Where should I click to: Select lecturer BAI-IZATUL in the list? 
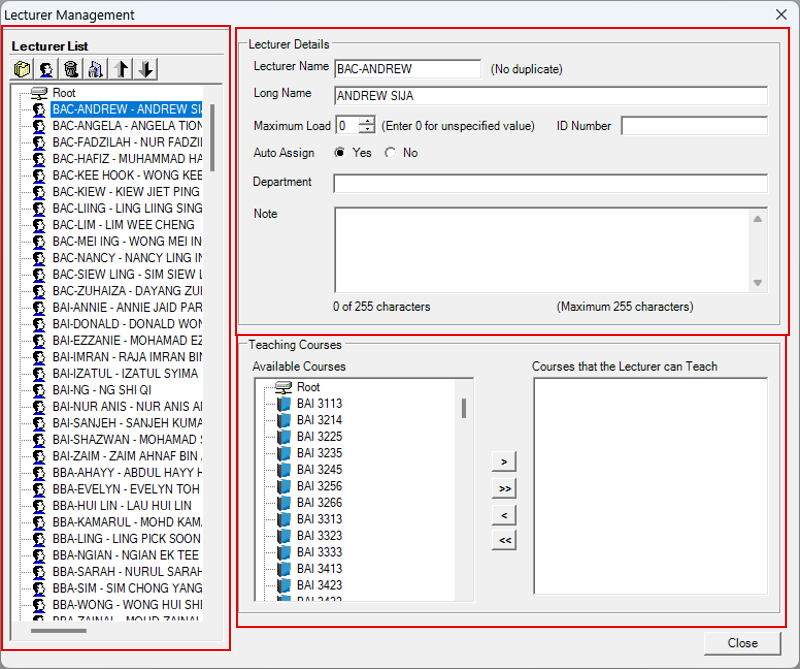coord(125,374)
